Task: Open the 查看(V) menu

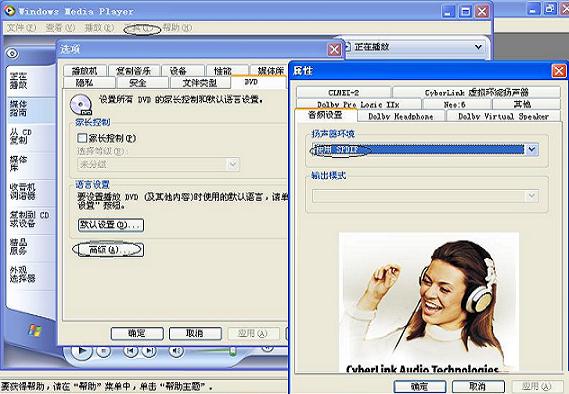Action: (60, 28)
